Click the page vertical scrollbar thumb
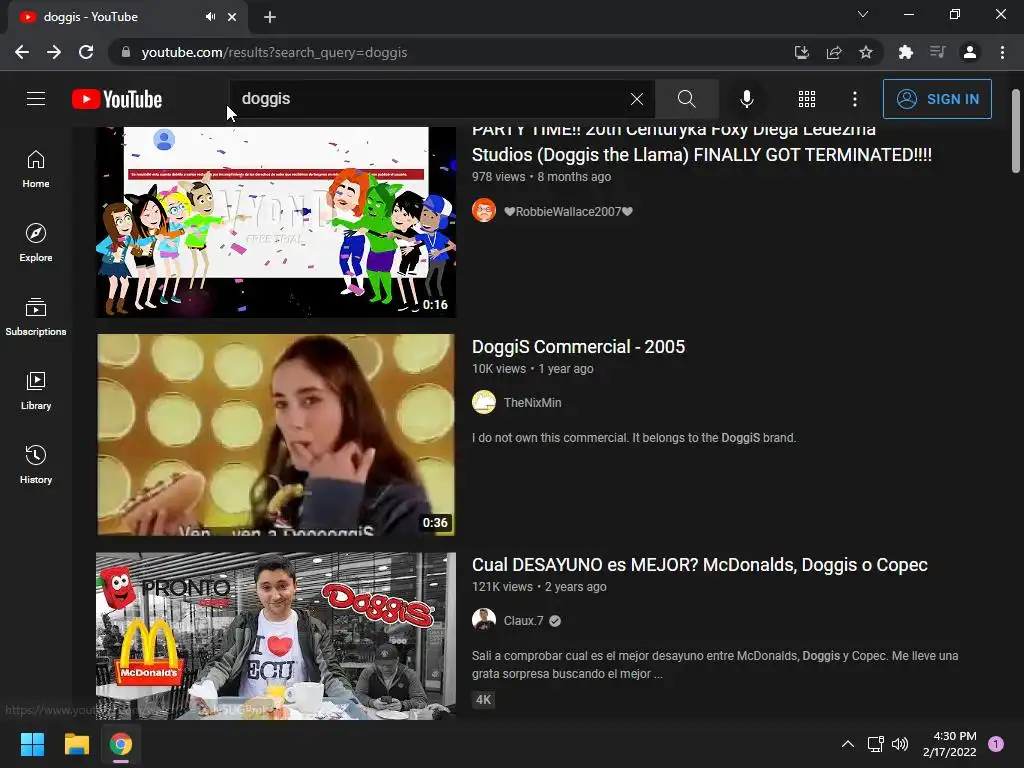The height and width of the screenshot is (768, 1024). coord(1016,131)
